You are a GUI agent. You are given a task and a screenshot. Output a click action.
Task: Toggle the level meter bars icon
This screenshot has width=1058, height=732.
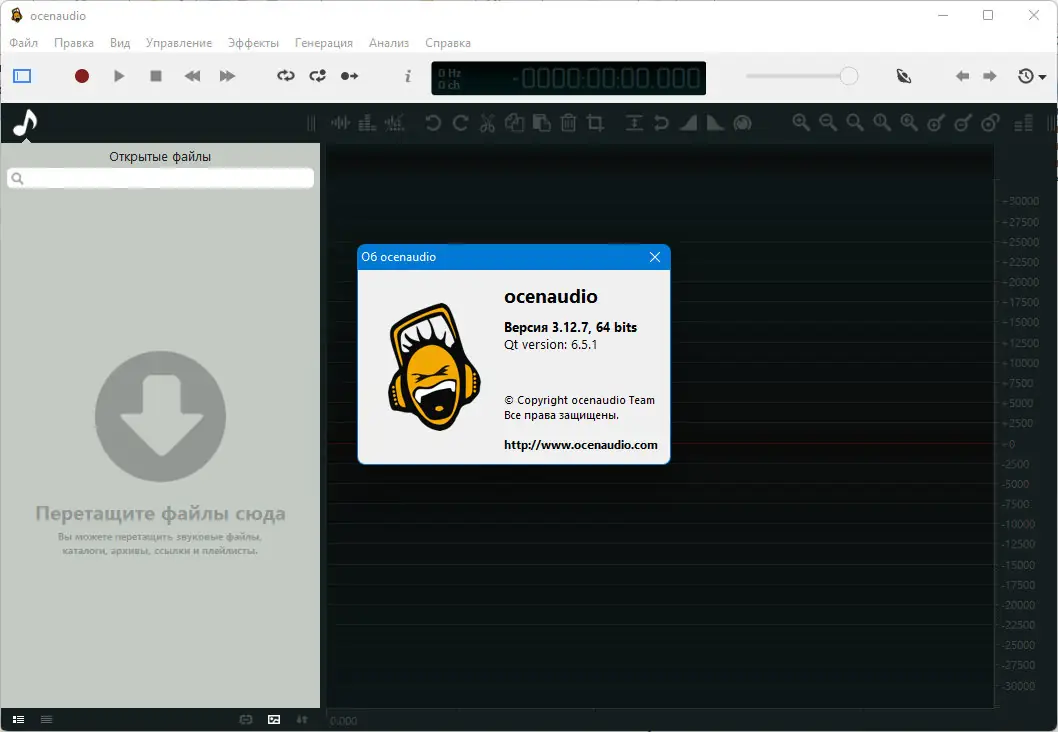(x=1024, y=123)
